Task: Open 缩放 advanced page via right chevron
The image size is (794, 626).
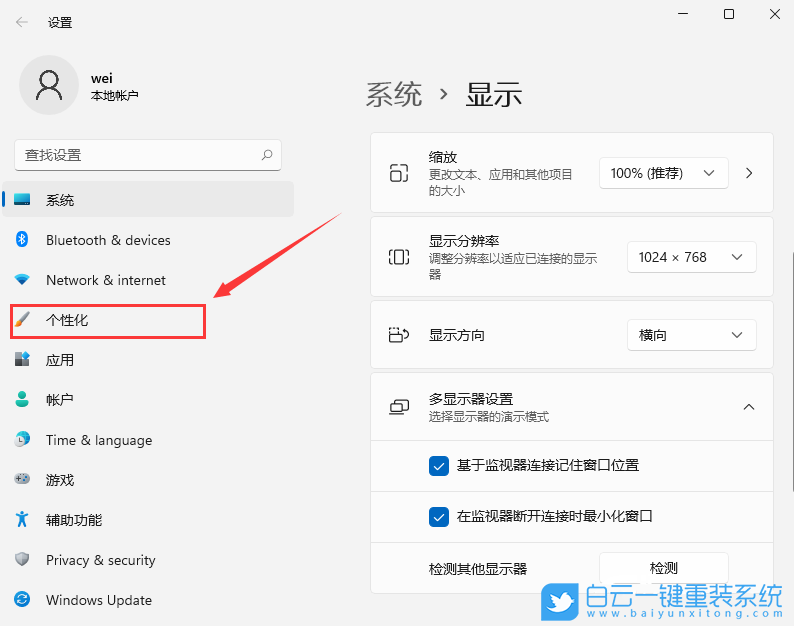Action: coord(749,173)
